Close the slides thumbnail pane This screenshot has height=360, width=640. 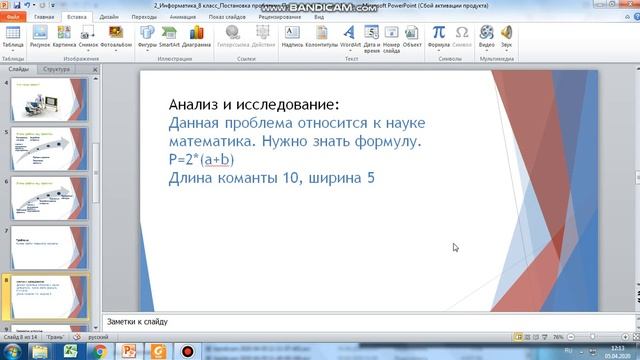[x=95, y=69]
